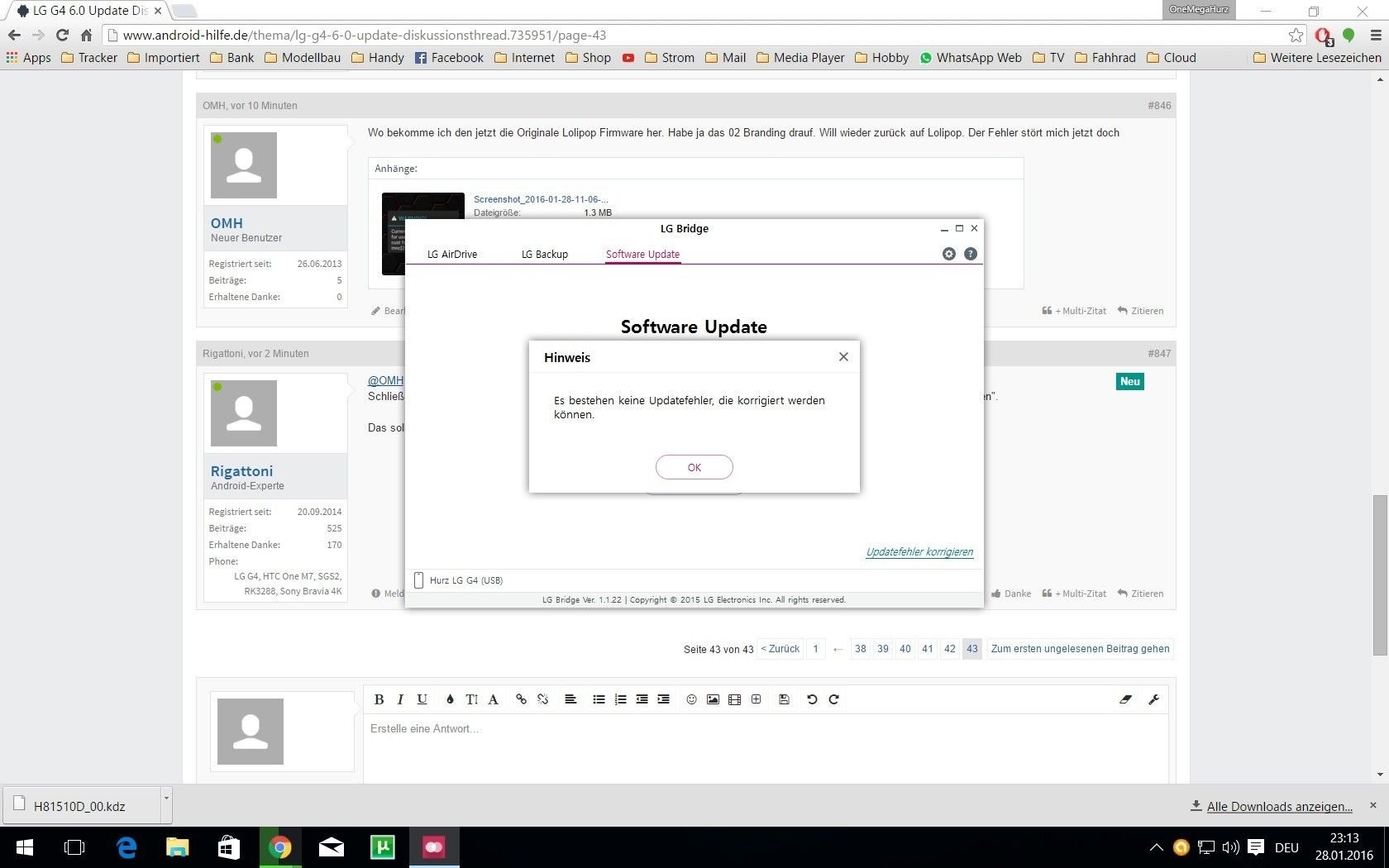
Task: Insert ordered numbered list
Action: [x=620, y=699]
